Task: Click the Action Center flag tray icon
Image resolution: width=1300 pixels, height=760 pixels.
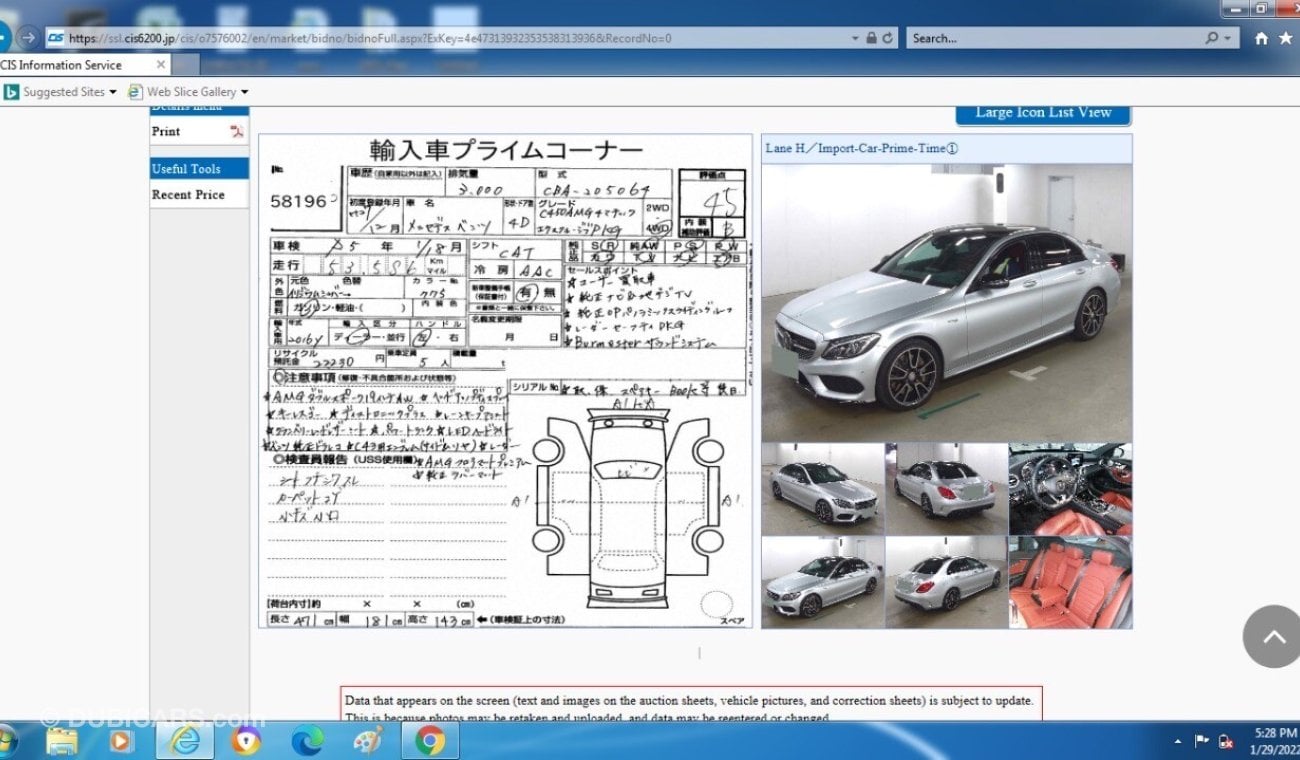Action: [x=1202, y=742]
